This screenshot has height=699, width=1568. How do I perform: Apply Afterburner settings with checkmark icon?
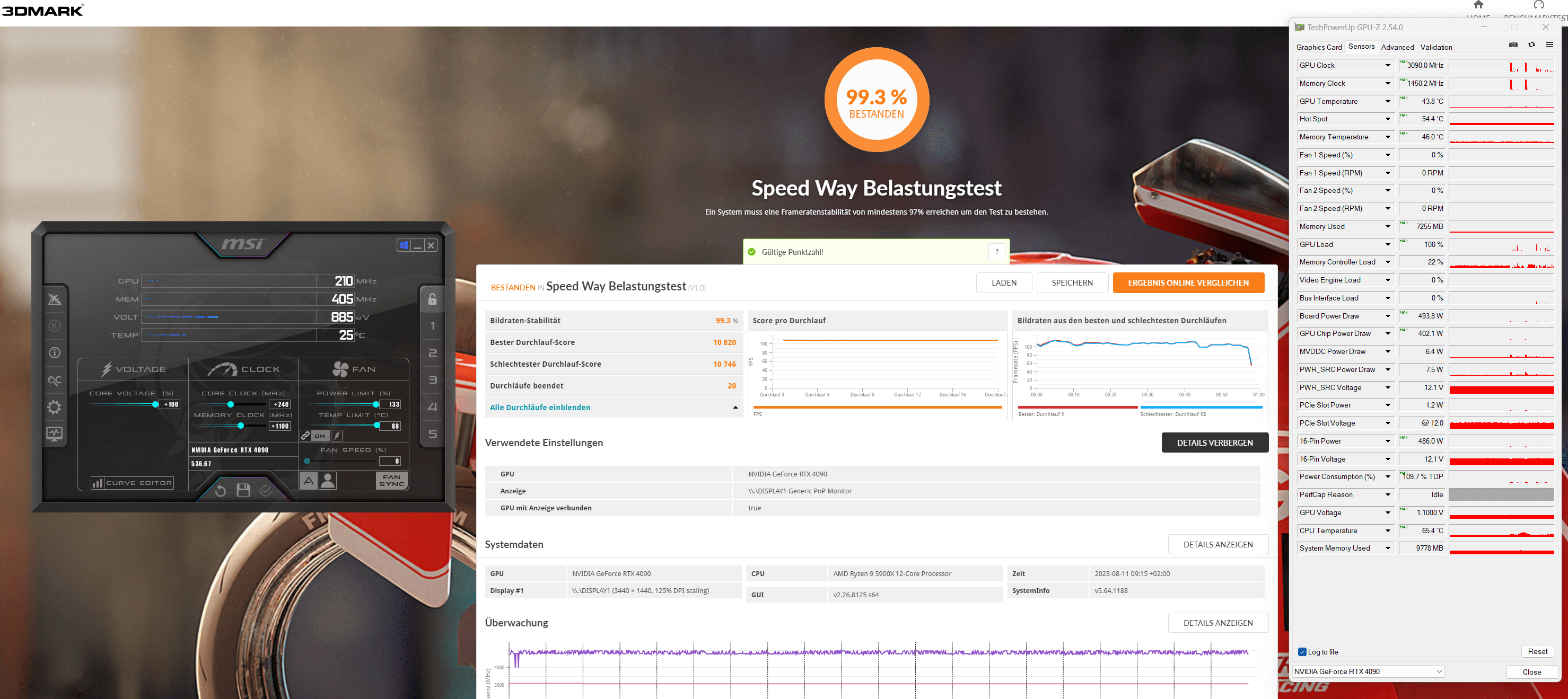266,490
